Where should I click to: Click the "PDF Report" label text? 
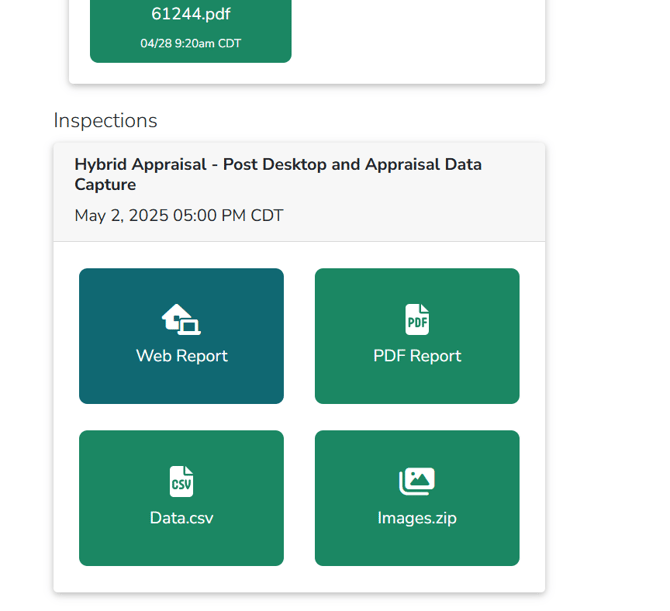pos(417,356)
